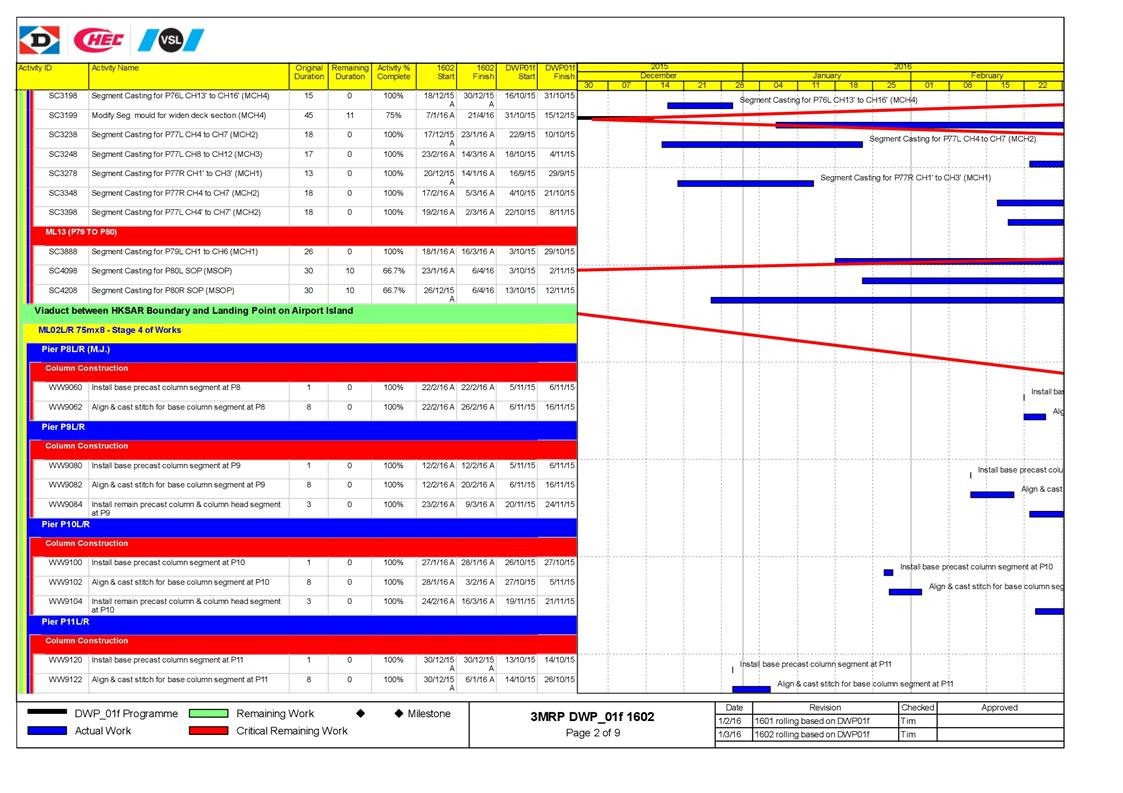Screen dimensions: 1123x793
Task: Select the Activity Name column header
Action: (188, 76)
